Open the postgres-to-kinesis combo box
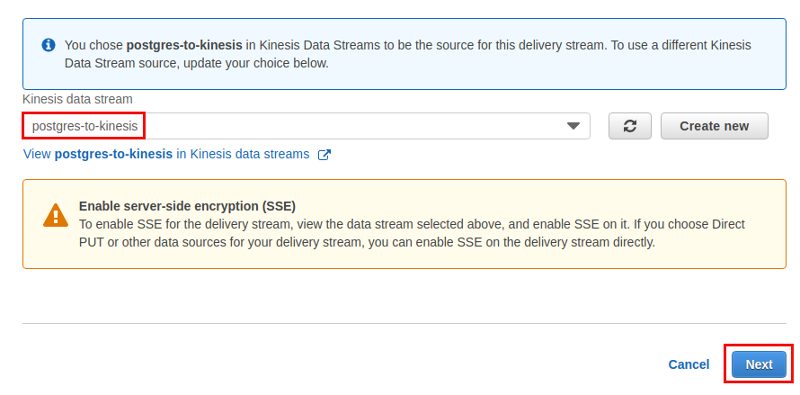Screen dimensions: 800x395 (306, 126)
